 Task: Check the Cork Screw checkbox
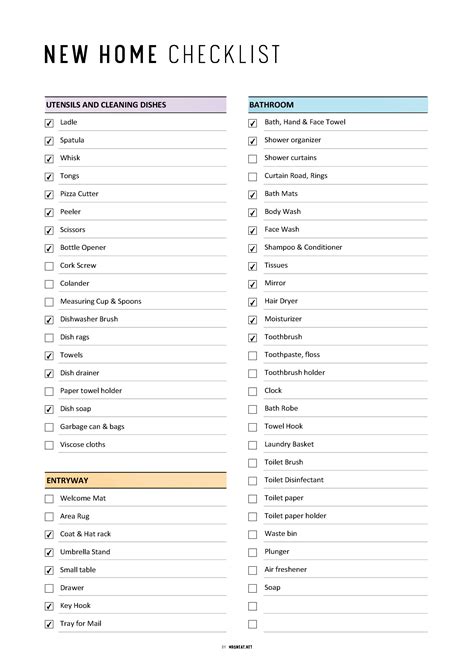[x=49, y=266]
